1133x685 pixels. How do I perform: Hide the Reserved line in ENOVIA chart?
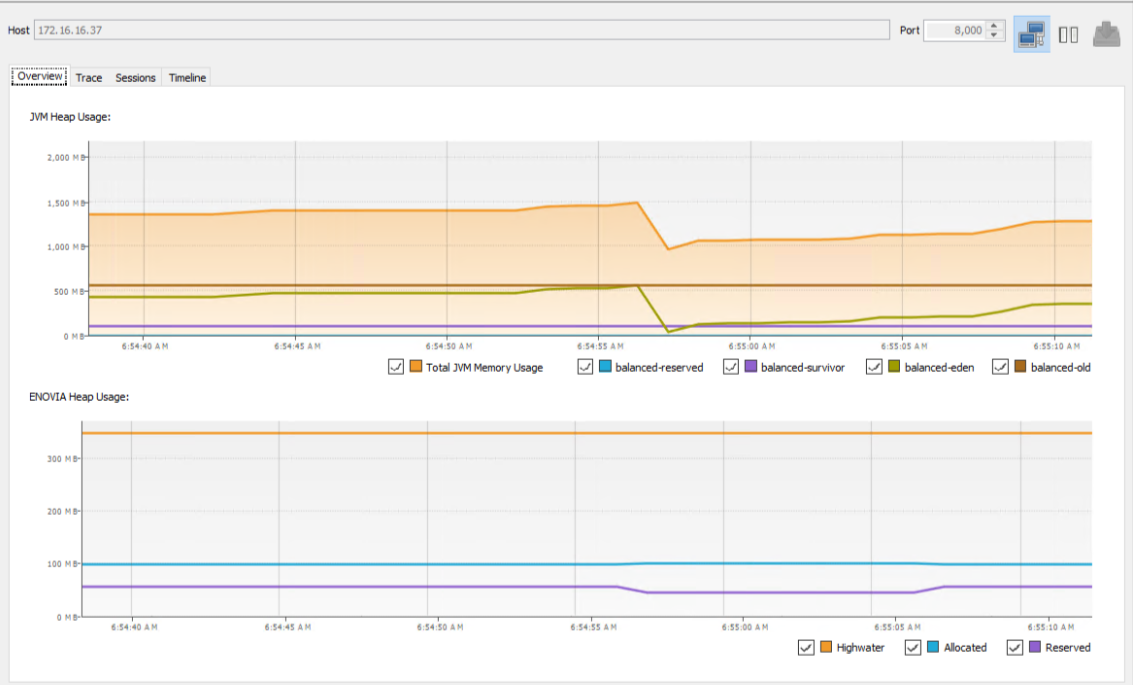coord(1014,647)
